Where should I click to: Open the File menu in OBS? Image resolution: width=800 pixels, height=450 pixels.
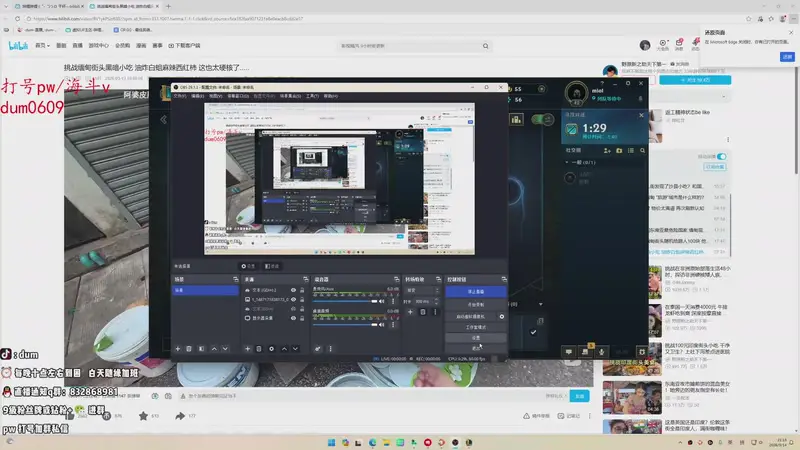[181, 96]
